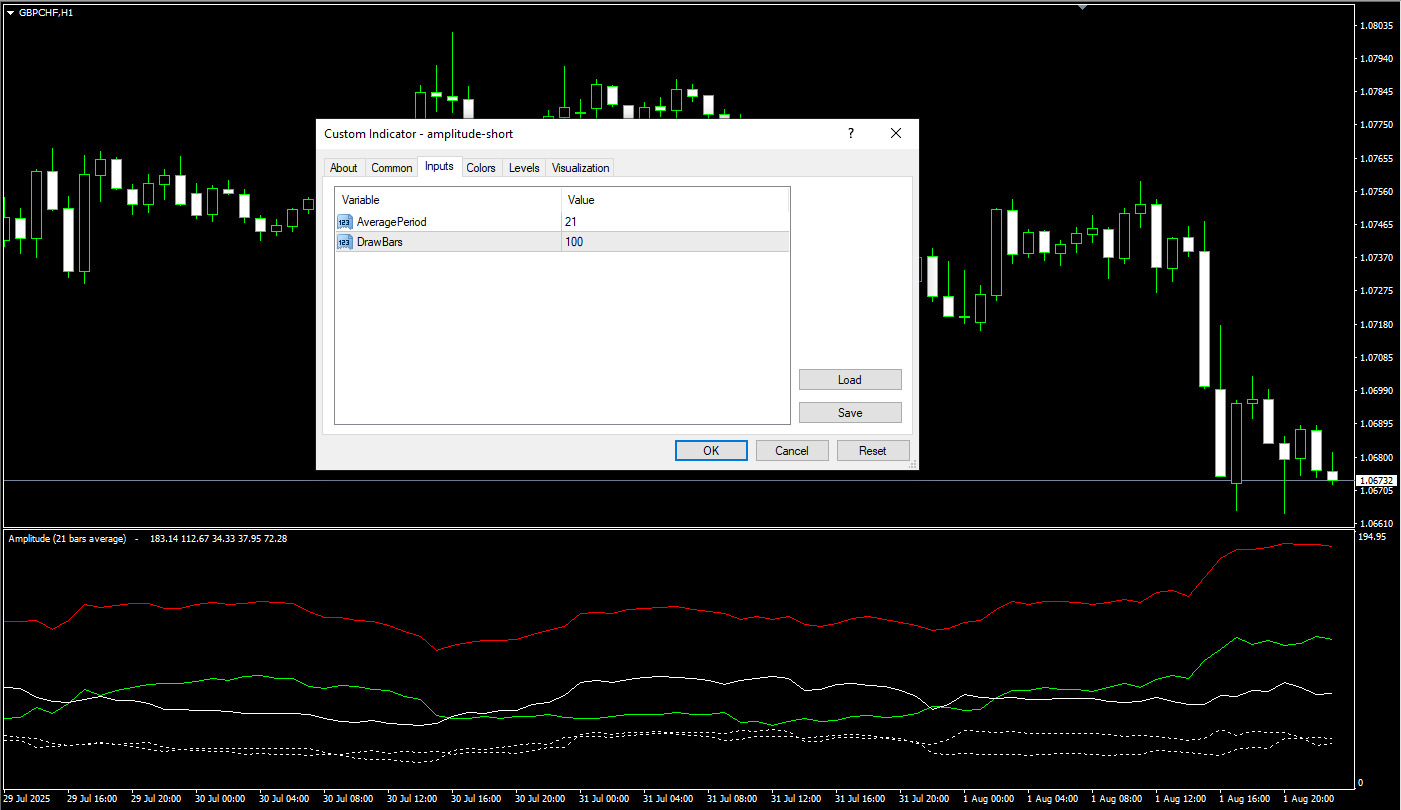Show the Visualization tab
The image size is (1401, 810).
[x=580, y=168]
